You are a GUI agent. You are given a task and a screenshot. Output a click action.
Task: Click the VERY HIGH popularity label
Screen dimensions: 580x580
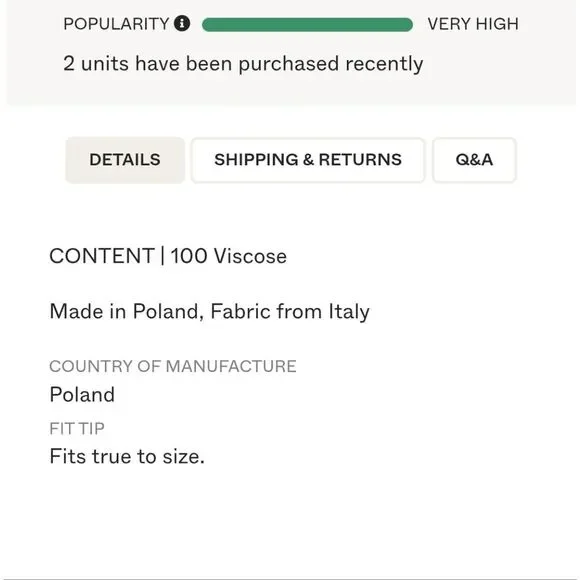click(473, 24)
